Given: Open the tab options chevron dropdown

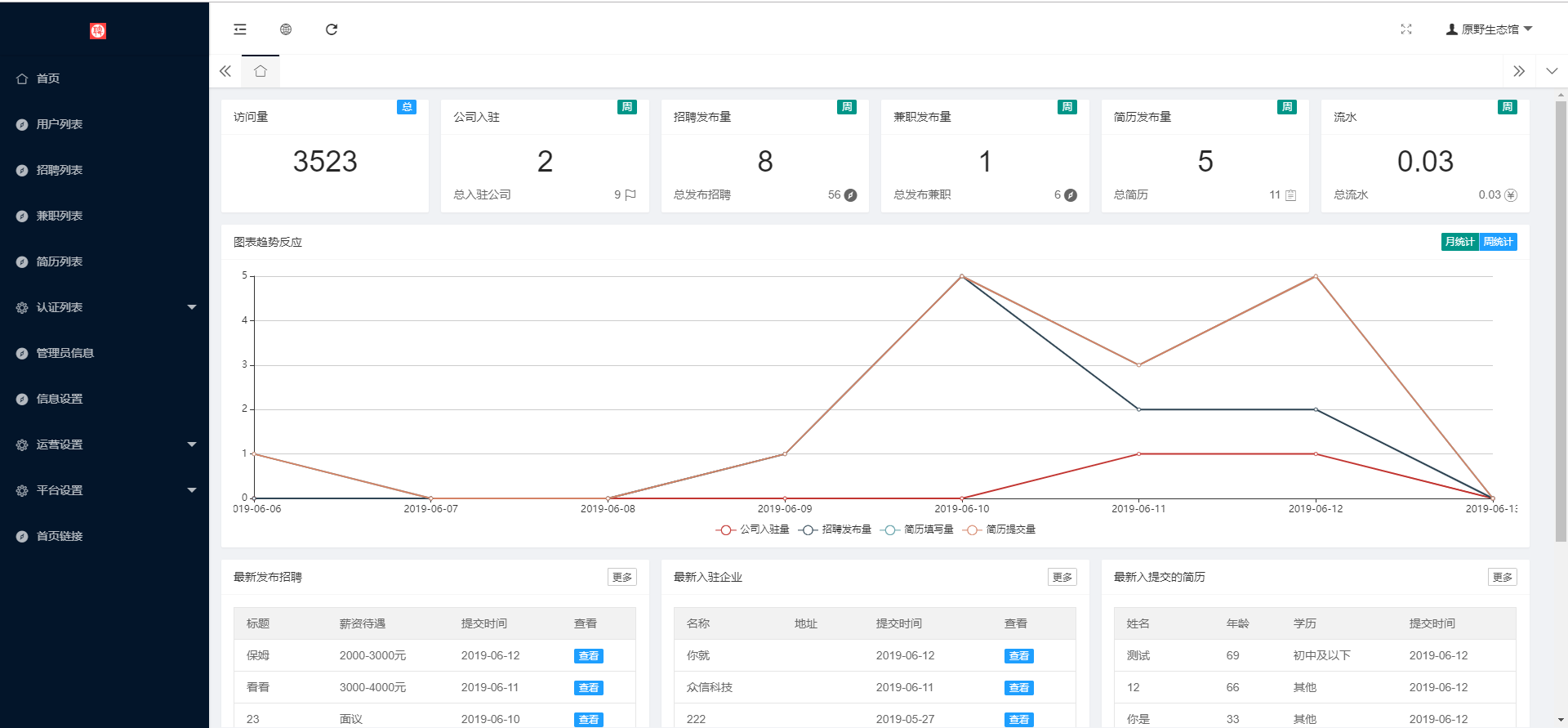Looking at the screenshot, I should 1552,71.
